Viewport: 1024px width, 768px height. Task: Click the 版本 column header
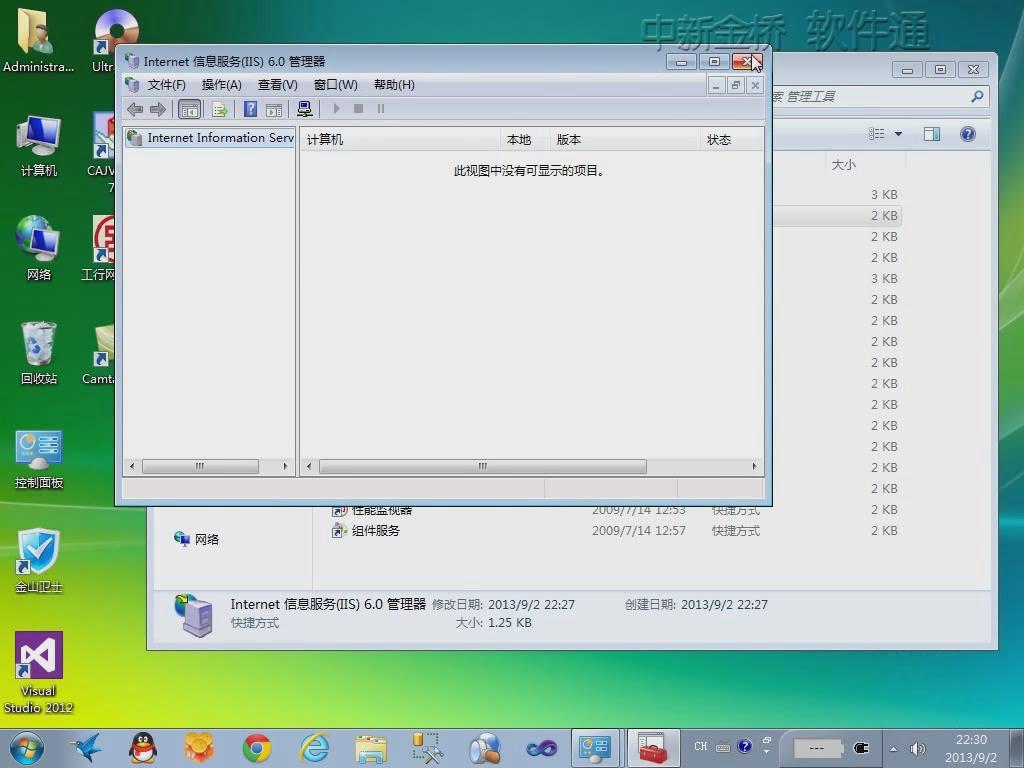pyautogui.click(x=625, y=140)
